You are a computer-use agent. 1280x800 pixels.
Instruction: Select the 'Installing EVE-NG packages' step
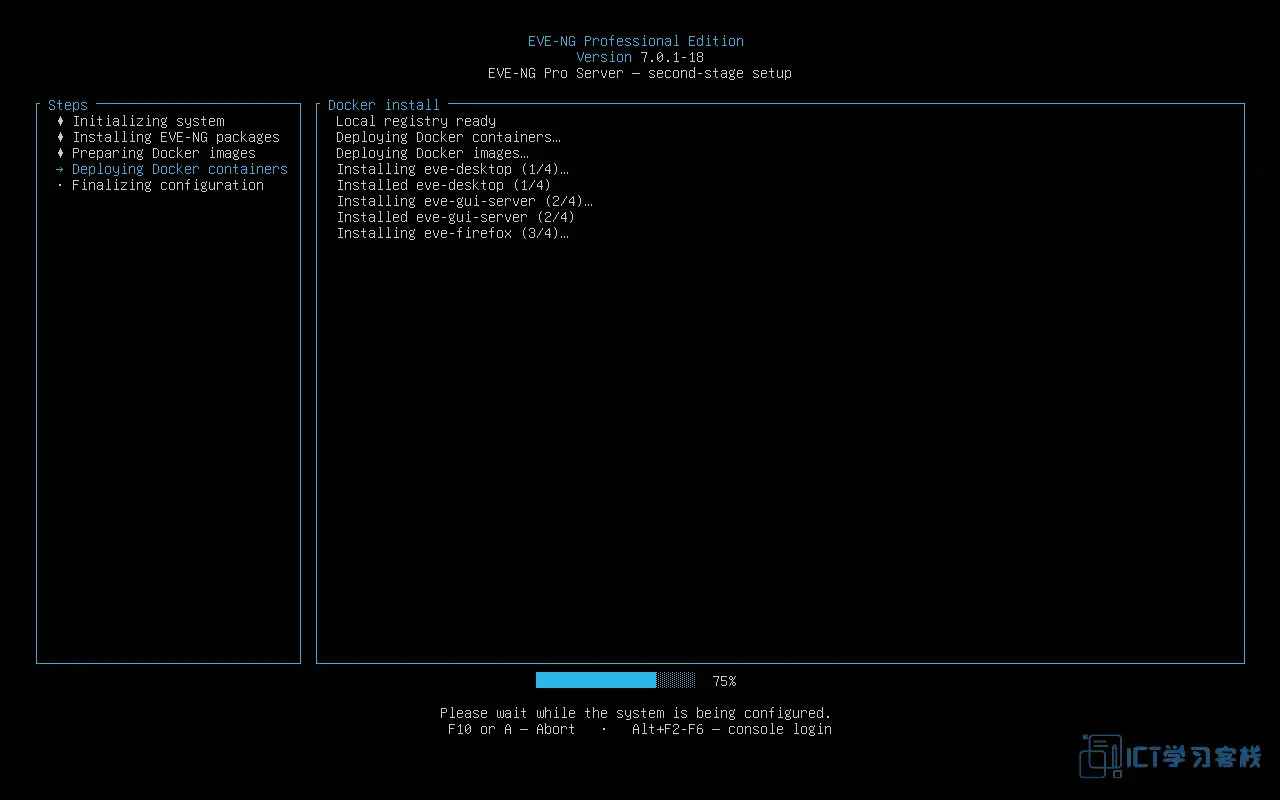[176, 137]
